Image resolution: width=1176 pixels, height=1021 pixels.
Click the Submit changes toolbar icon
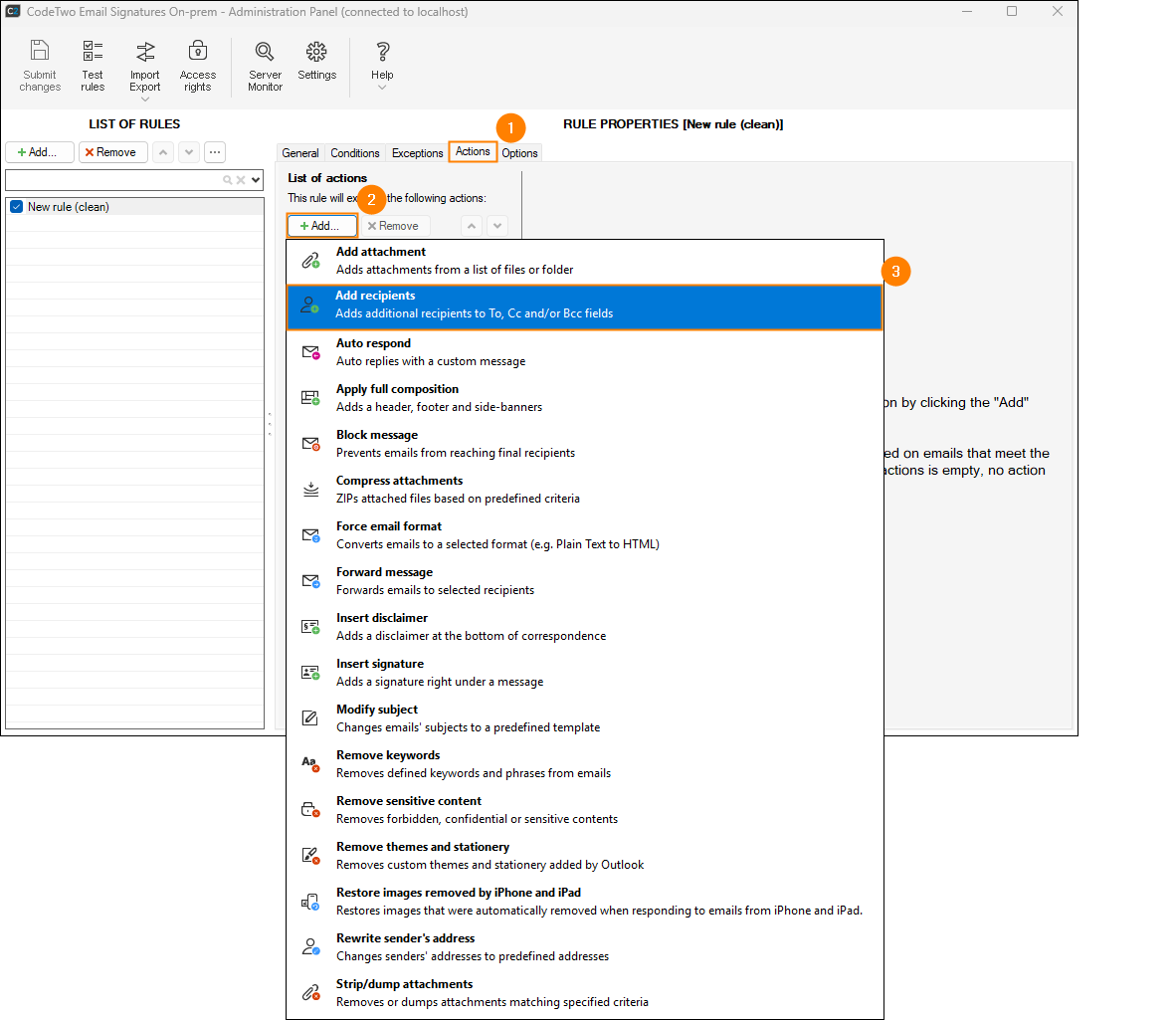tap(40, 52)
